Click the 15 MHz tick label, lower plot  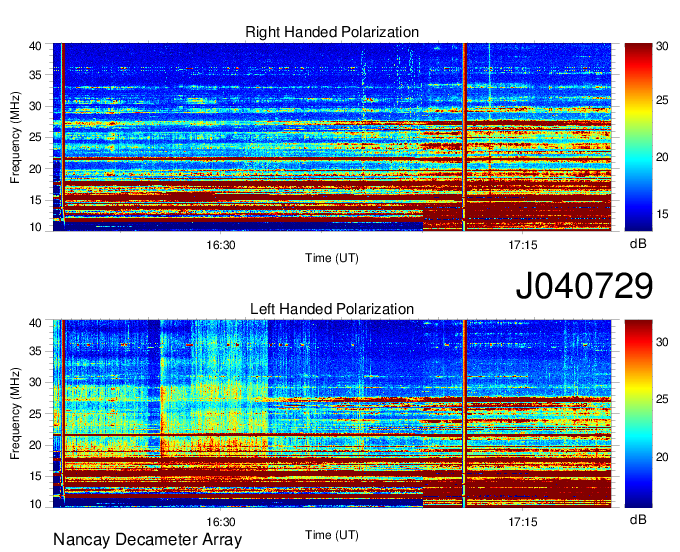pos(35,477)
